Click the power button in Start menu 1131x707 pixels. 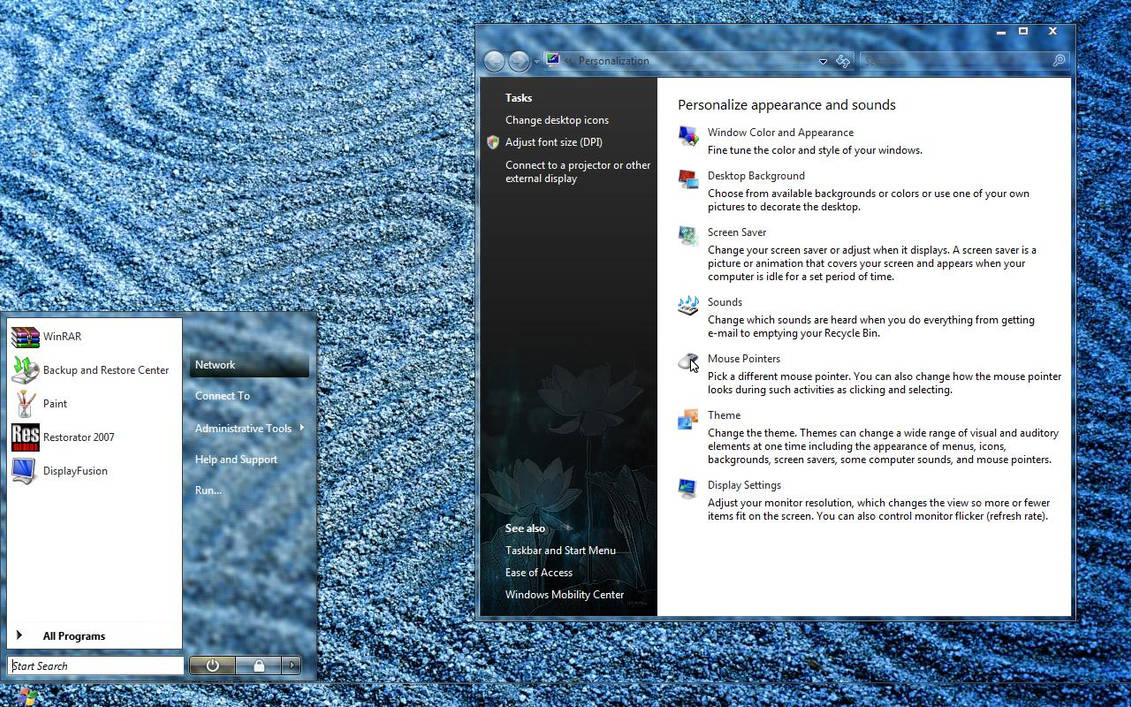(212, 665)
